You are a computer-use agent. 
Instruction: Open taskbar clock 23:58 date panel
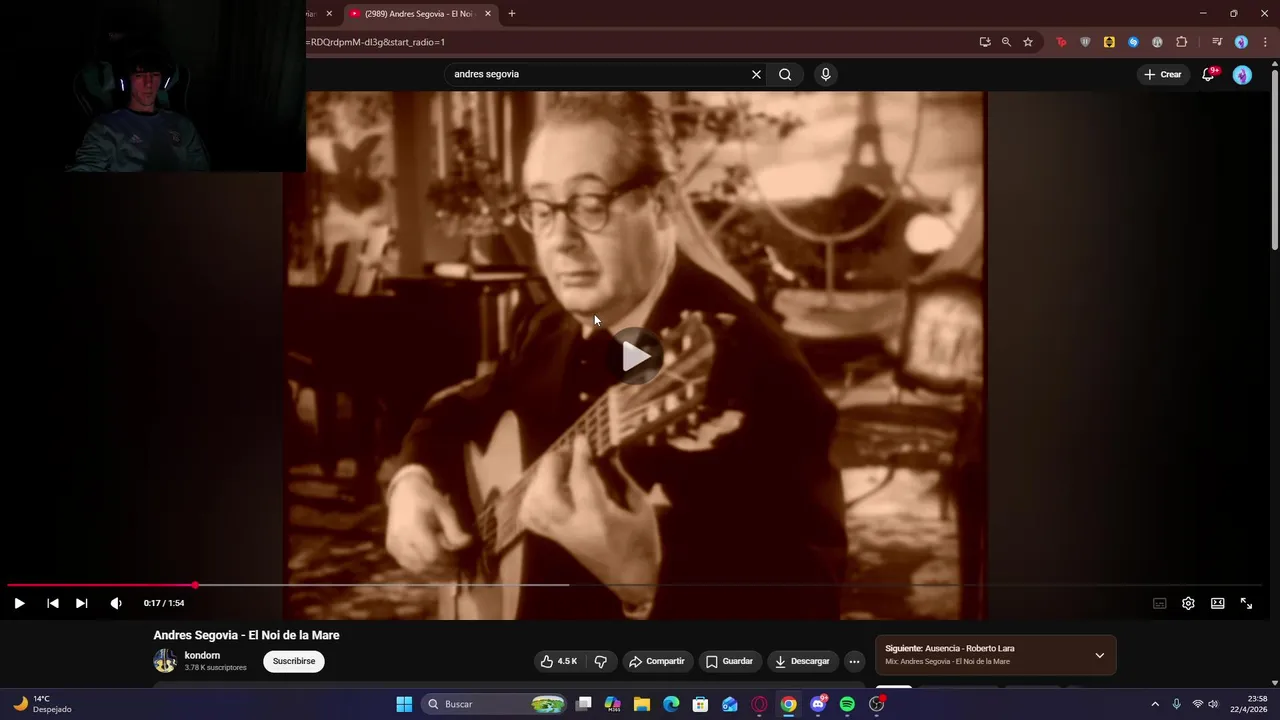pos(1248,704)
